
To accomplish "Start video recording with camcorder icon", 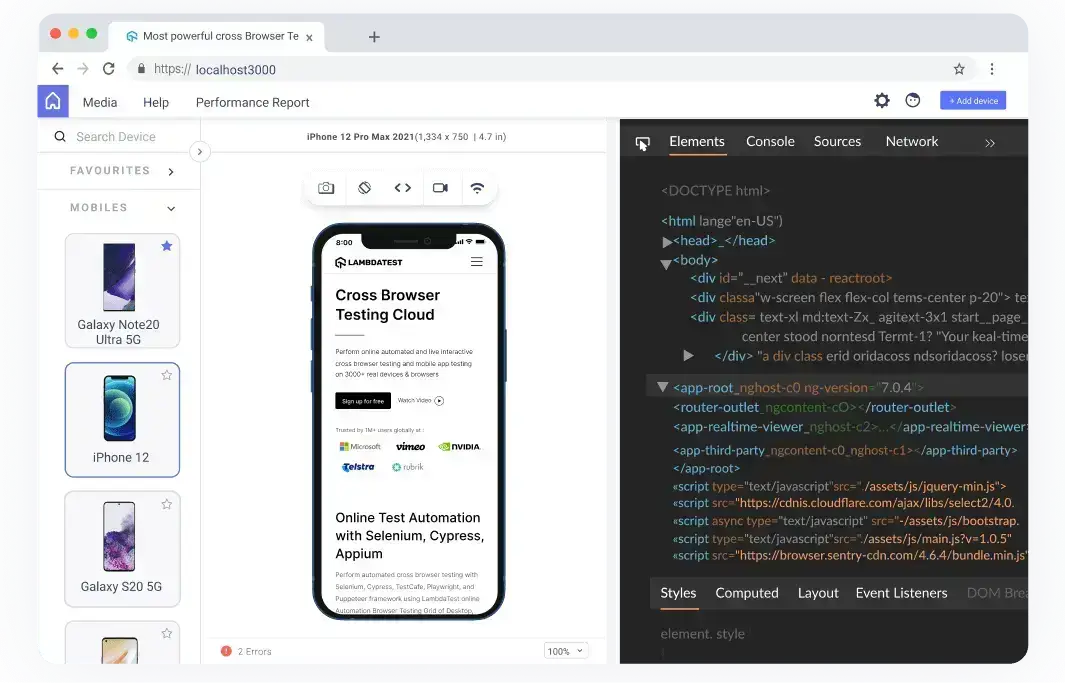I will pos(440,188).
